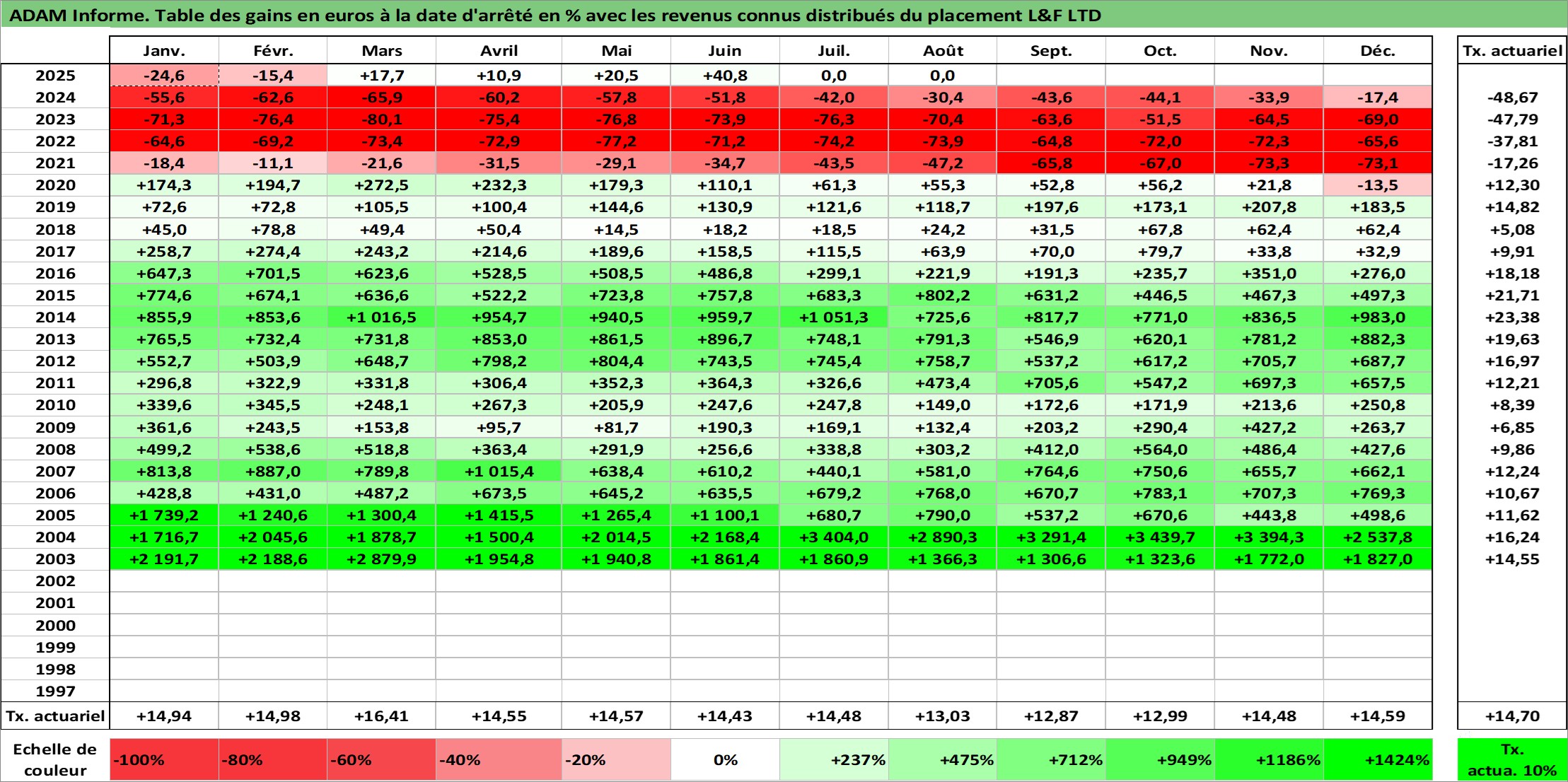The height and width of the screenshot is (782, 1568).
Task: Click the 1997 row label
Action: coord(55,691)
